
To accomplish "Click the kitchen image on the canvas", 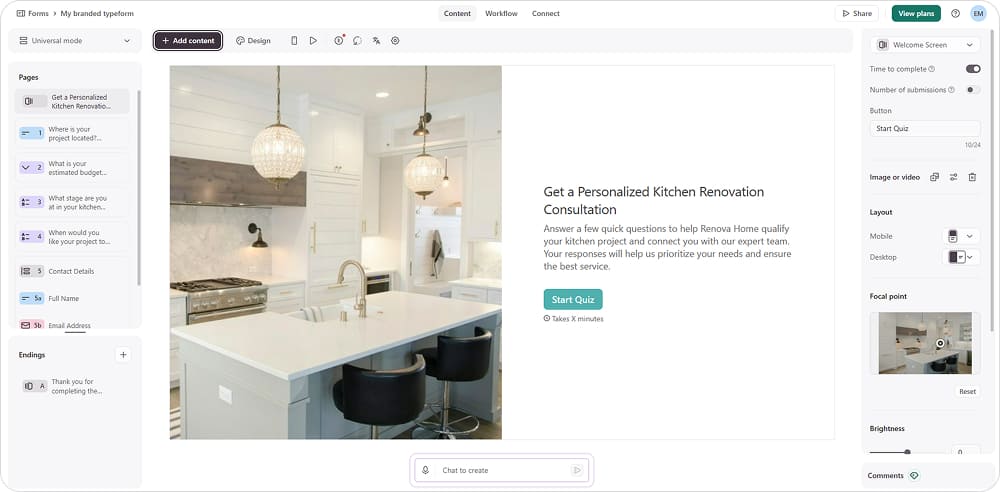I will click(x=335, y=252).
